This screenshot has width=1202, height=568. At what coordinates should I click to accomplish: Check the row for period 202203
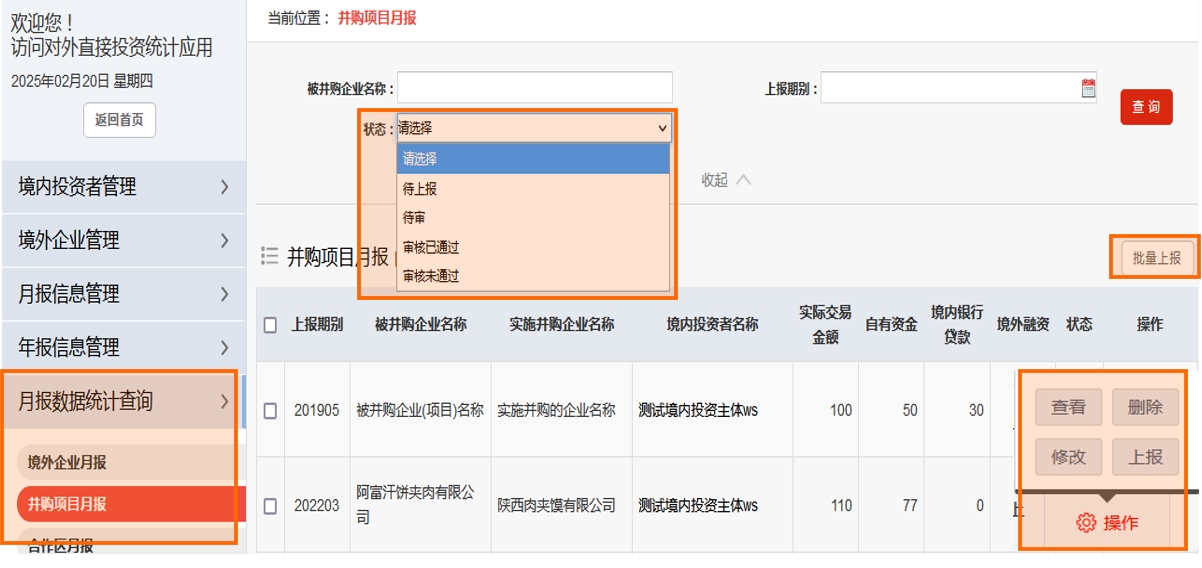270,506
